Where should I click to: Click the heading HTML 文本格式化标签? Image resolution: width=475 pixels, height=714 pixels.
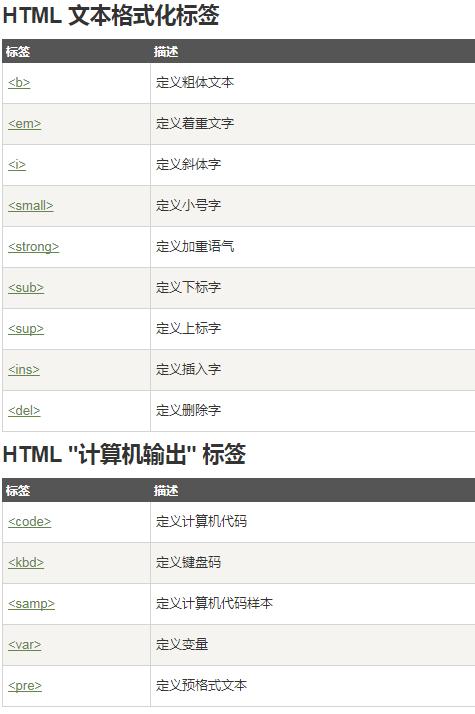111,15
